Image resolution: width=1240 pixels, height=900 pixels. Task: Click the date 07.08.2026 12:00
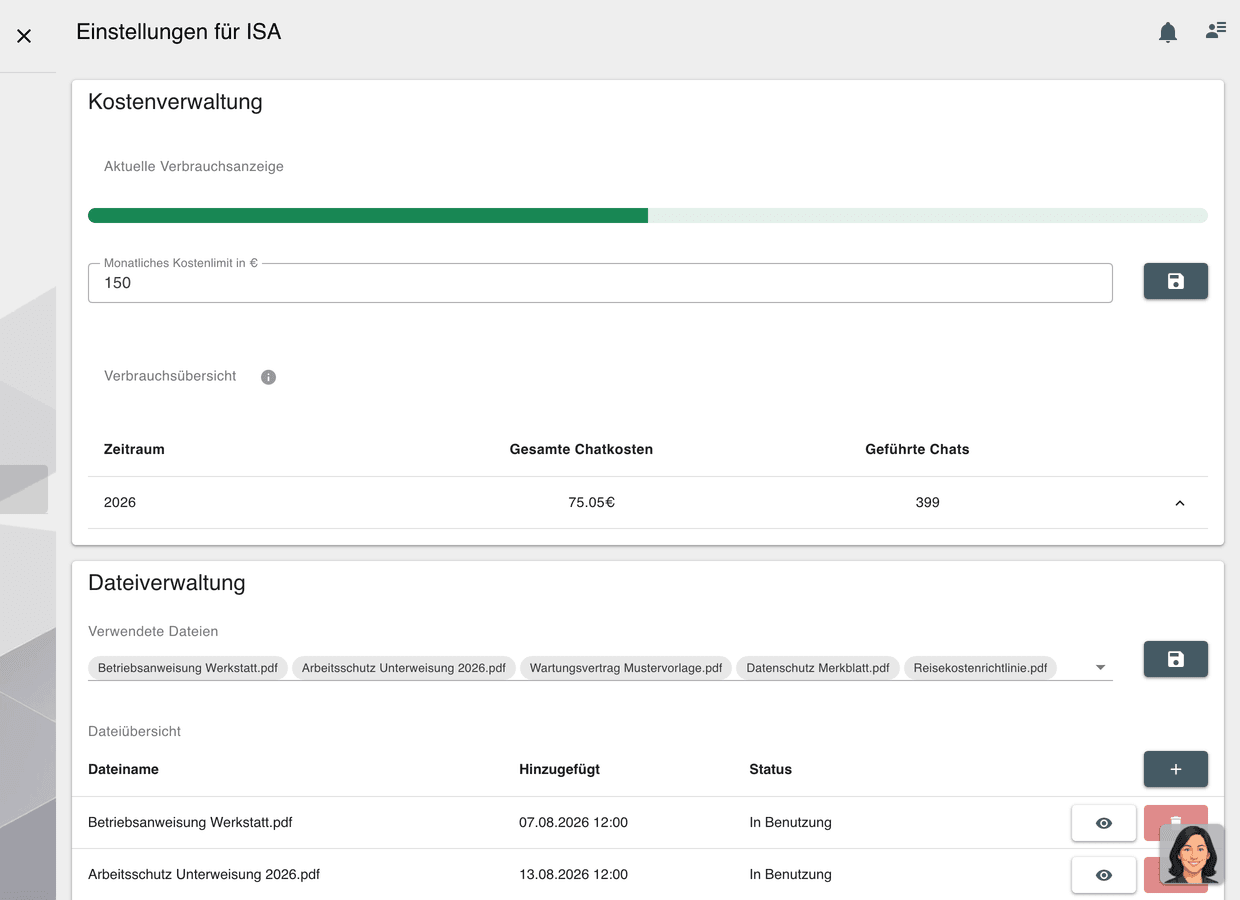[573, 822]
